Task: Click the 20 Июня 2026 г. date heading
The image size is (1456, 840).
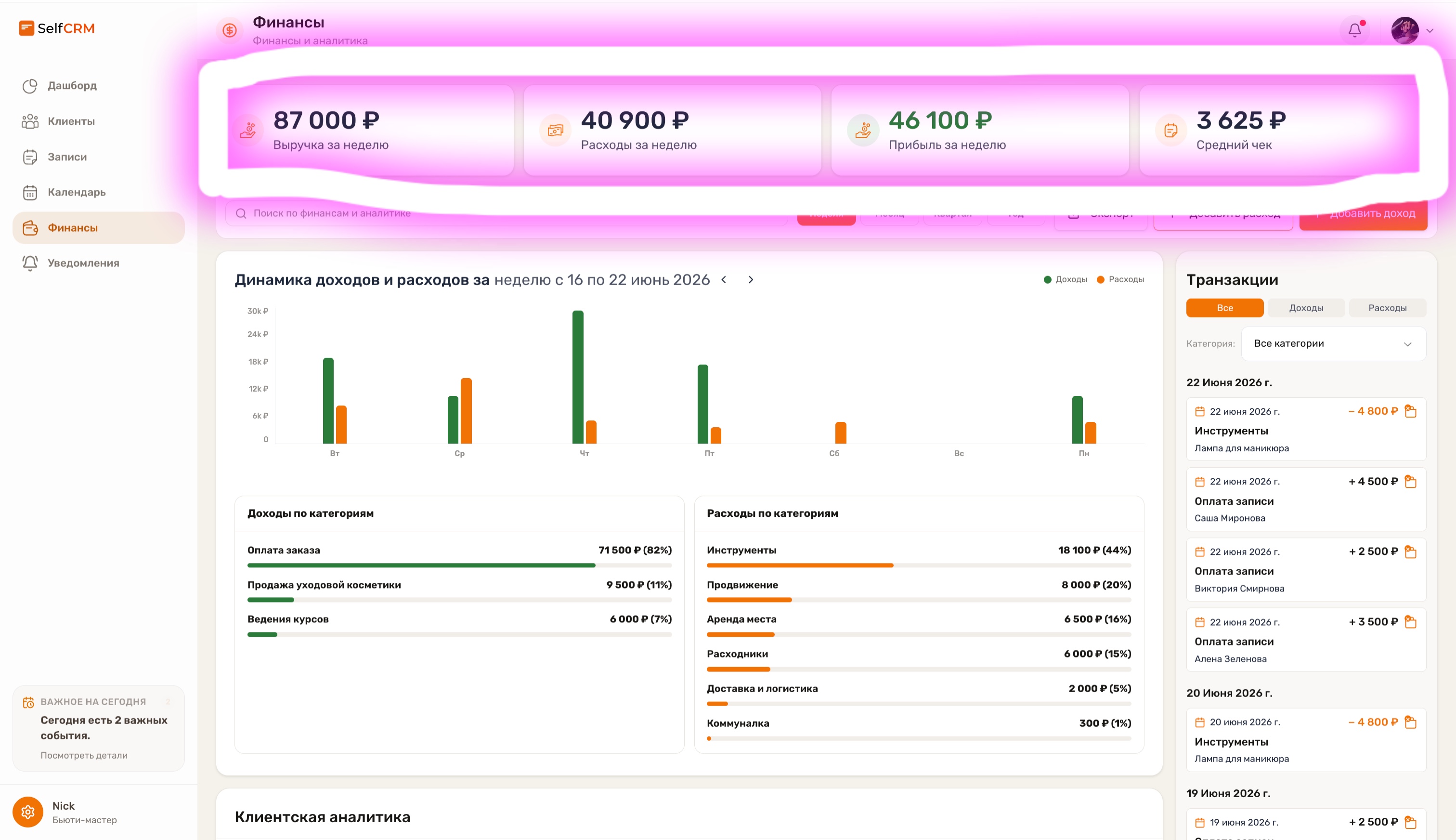Action: [1229, 694]
